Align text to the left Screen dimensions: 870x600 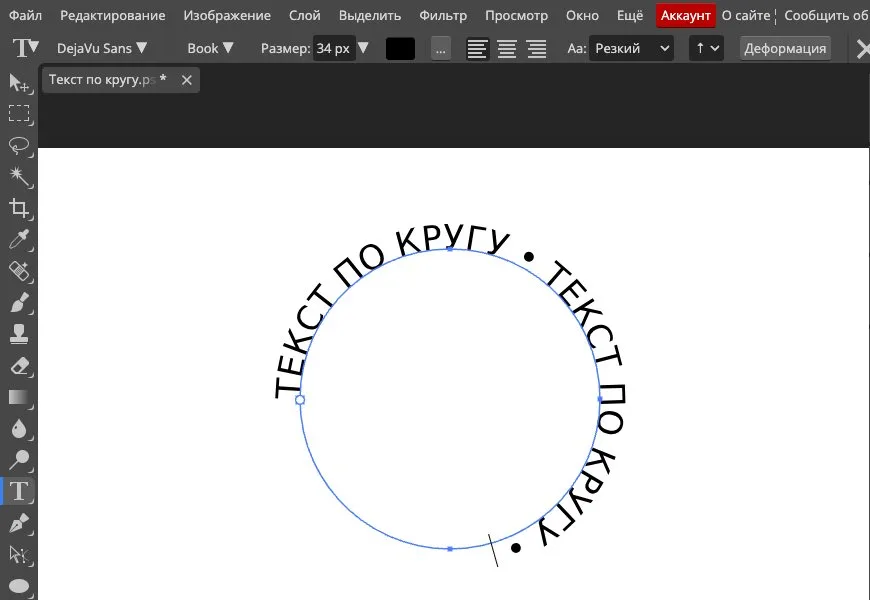(x=477, y=49)
